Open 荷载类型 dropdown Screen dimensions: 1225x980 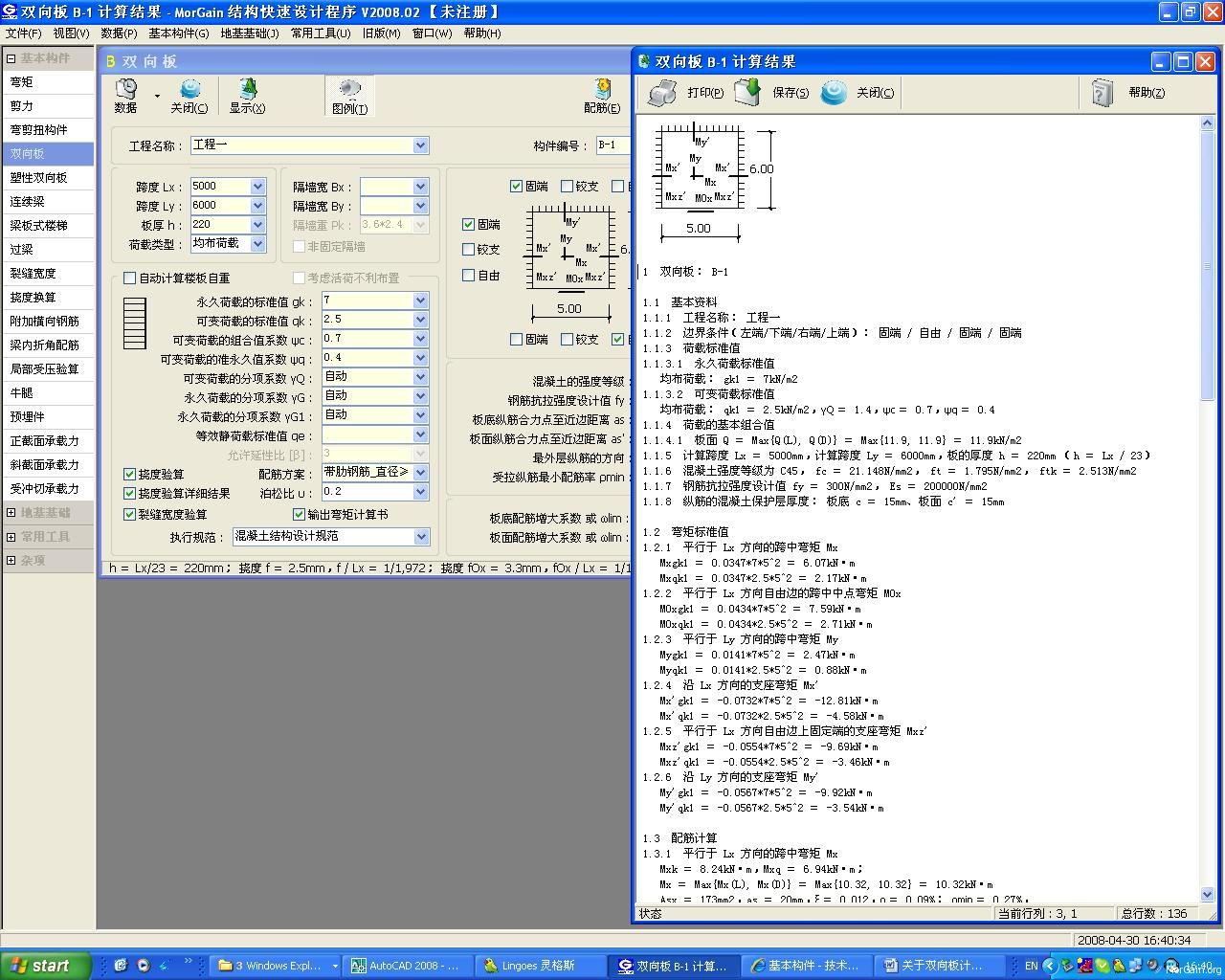coord(257,244)
